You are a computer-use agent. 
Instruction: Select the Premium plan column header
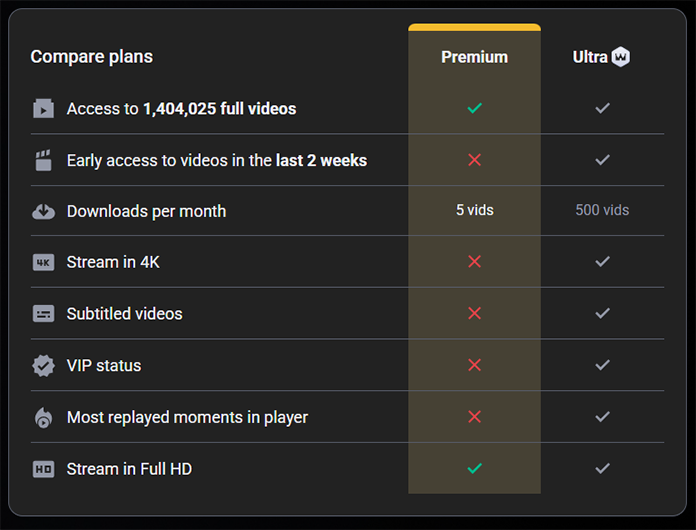(475, 57)
